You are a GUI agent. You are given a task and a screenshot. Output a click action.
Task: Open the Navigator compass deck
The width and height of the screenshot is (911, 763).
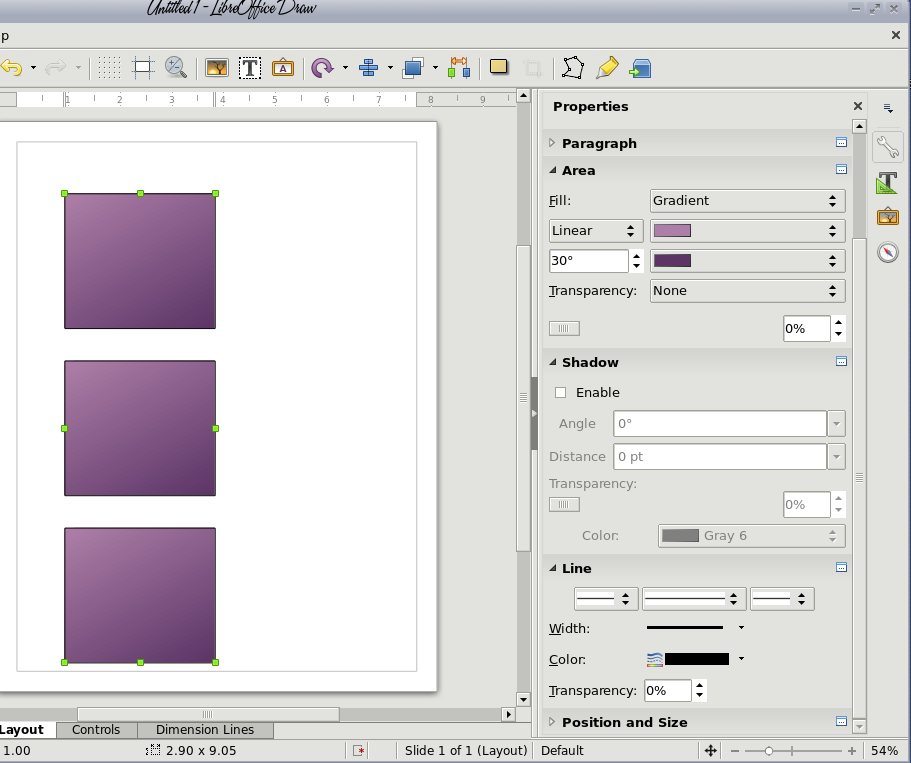(x=888, y=252)
